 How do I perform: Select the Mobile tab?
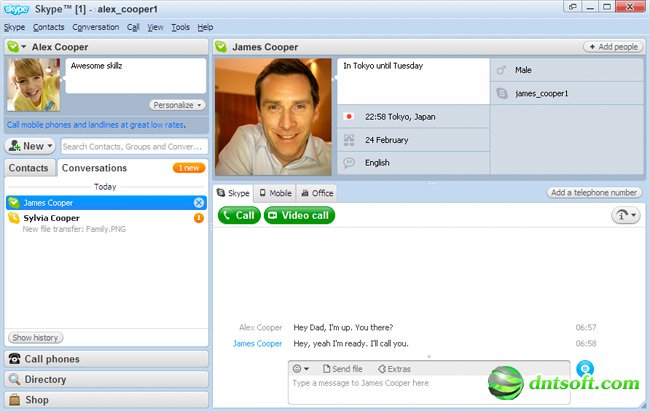[275, 193]
